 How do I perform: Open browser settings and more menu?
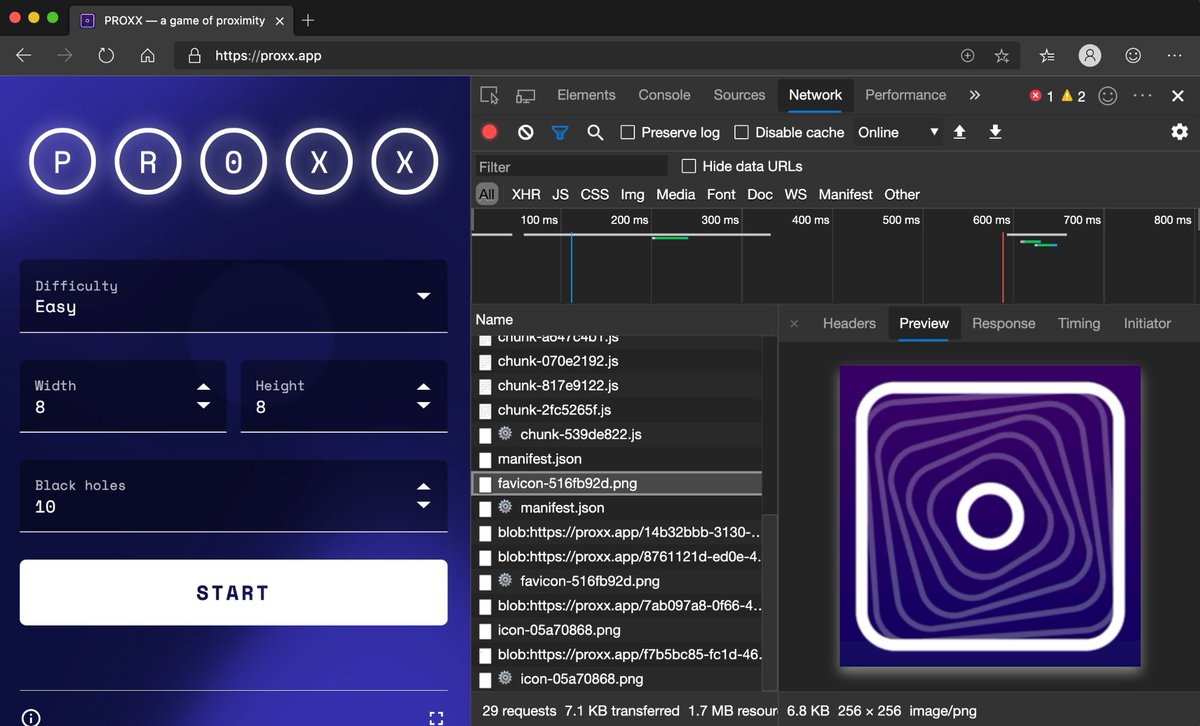coord(1175,56)
